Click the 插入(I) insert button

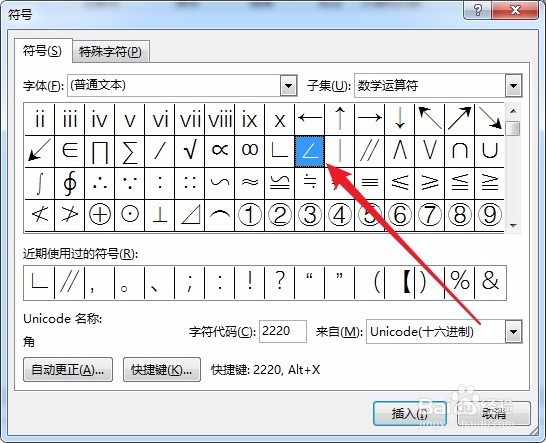pos(409,414)
